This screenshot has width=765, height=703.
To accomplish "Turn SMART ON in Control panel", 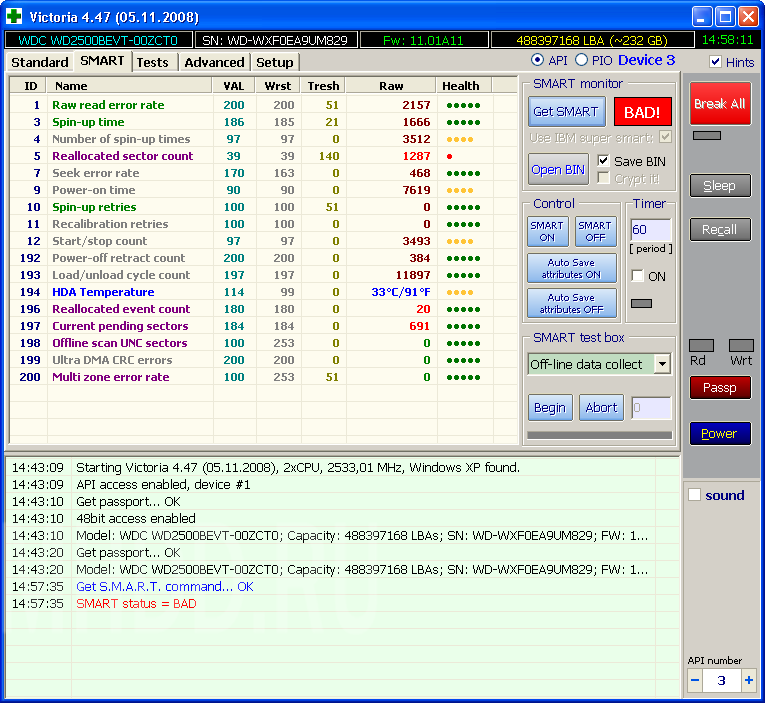I will [x=547, y=231].
